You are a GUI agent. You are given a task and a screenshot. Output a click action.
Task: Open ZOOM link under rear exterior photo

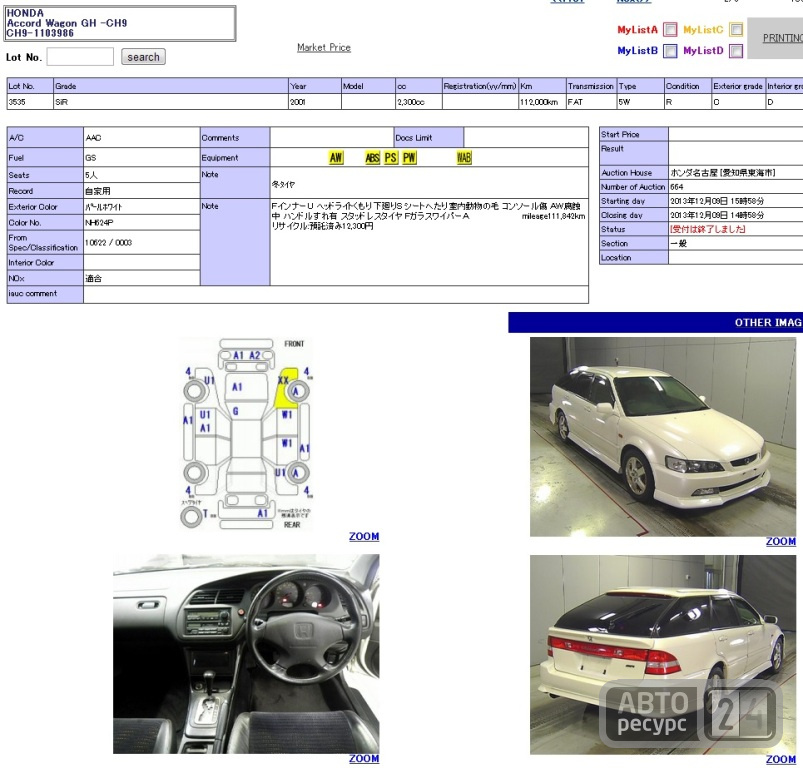781,759
